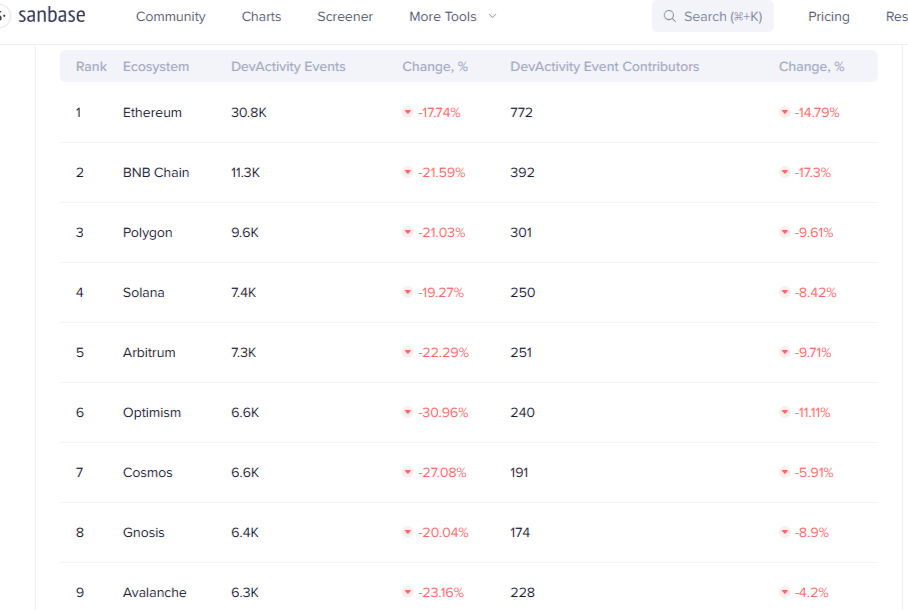Sort by DevActivity Events column
Screen dimensions: 908x610
[288, 67]
